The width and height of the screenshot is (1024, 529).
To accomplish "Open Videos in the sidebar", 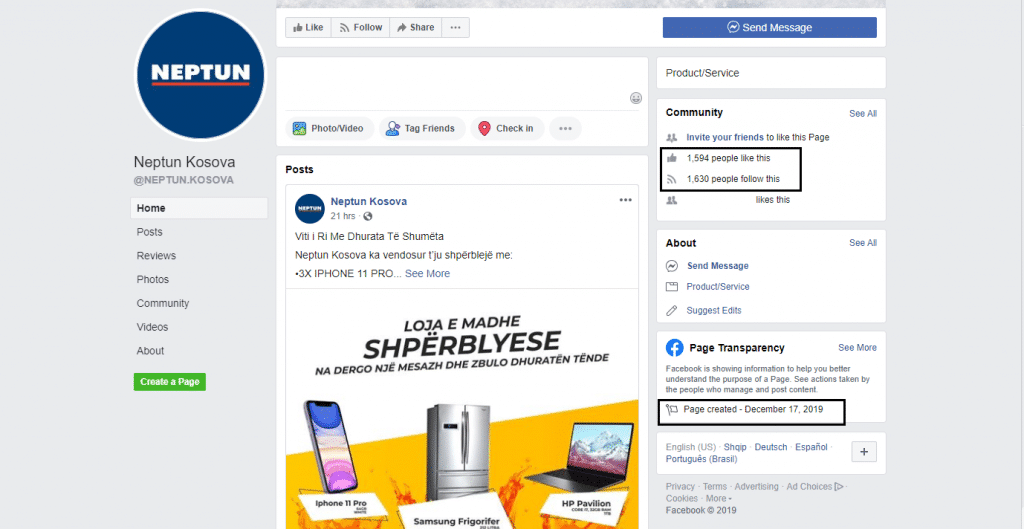I will coord(152,327).
